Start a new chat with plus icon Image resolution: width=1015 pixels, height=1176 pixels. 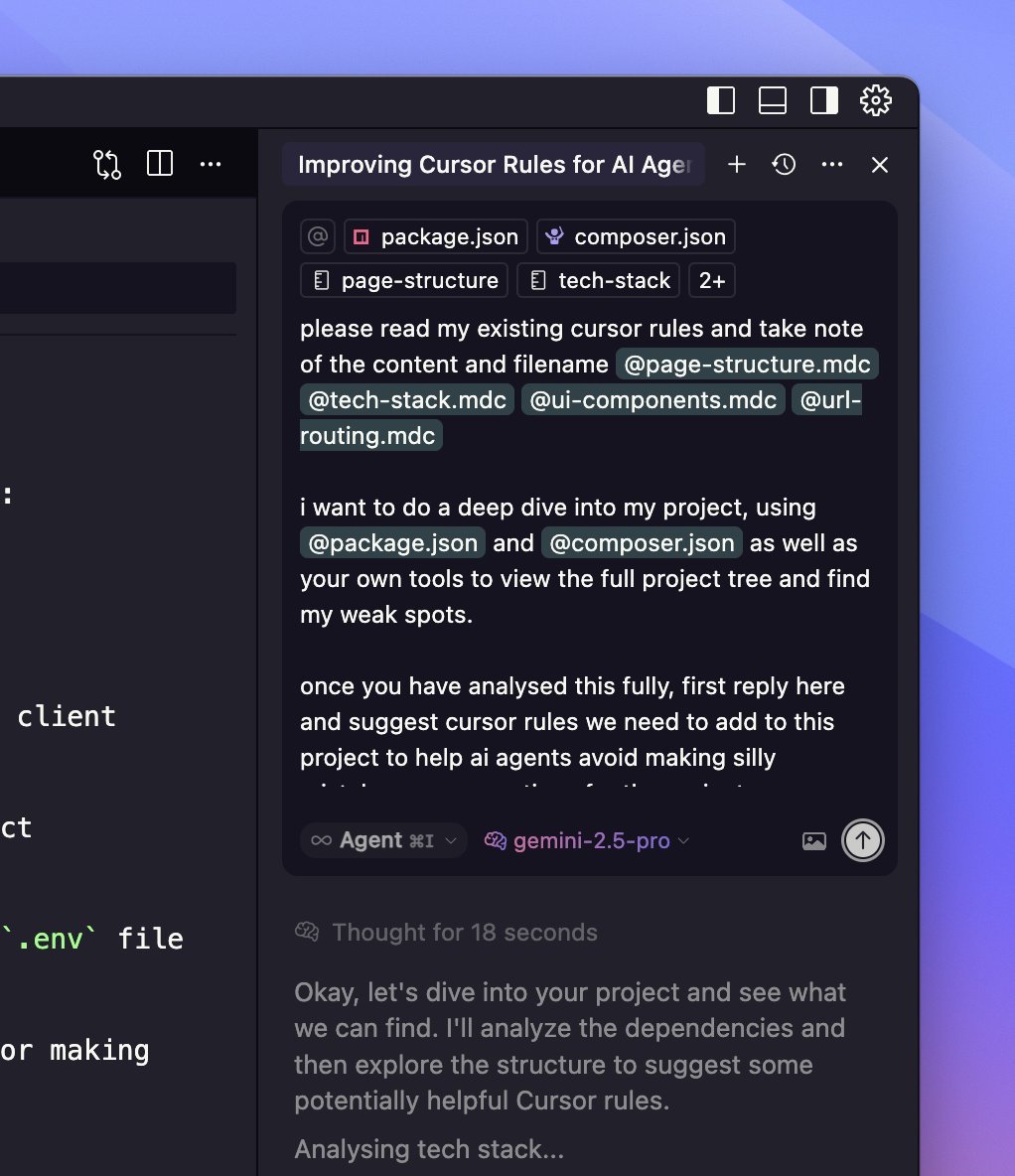click(x=737, y=164)
